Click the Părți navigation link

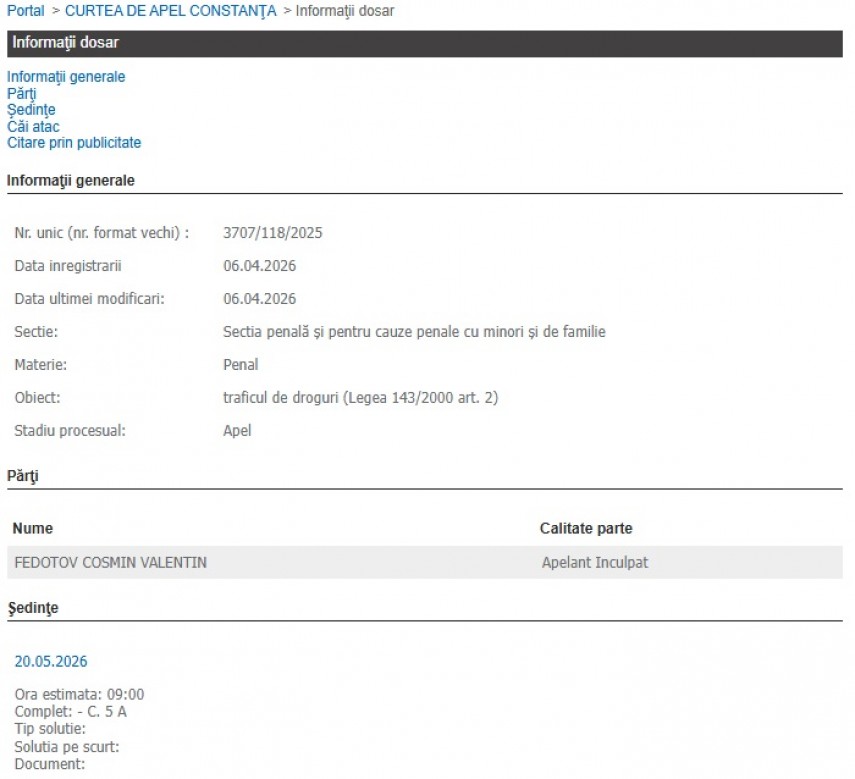coord(22,93)
